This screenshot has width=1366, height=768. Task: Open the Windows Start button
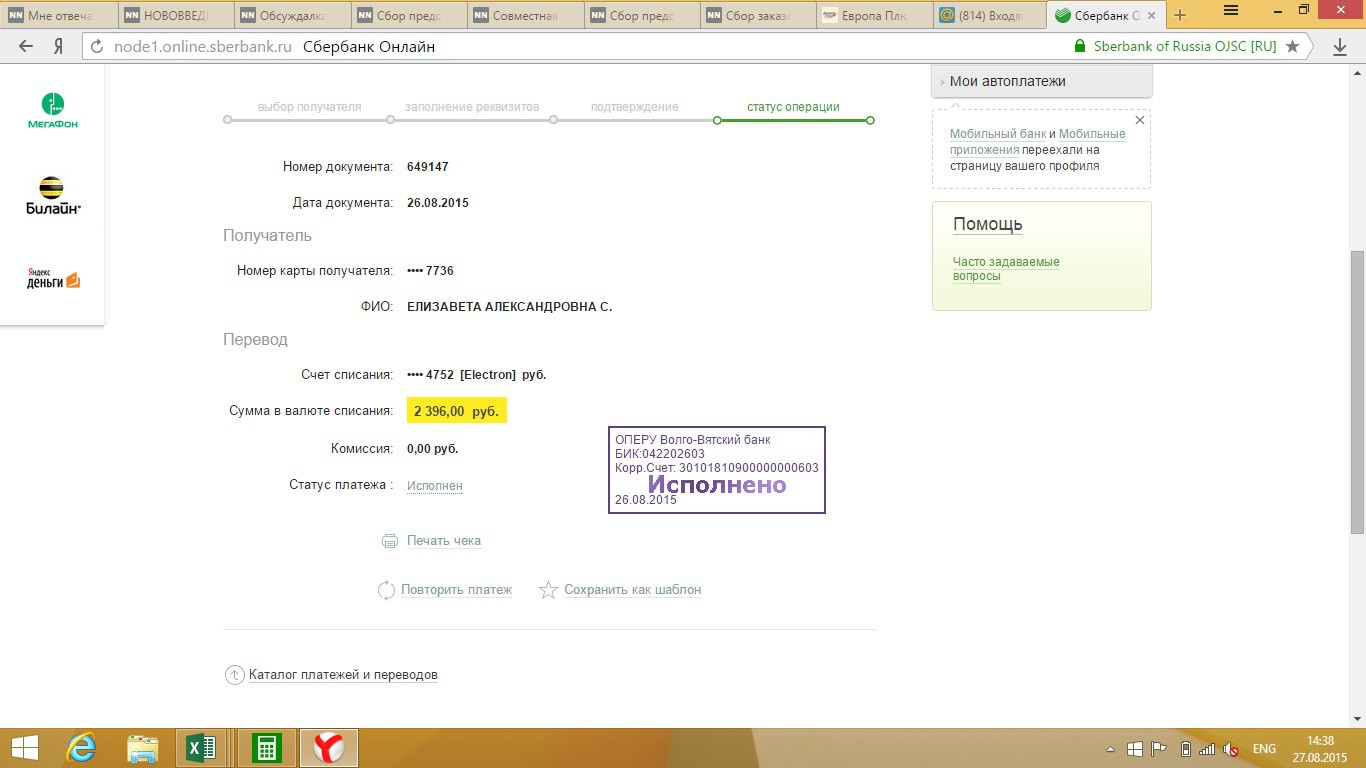[x=25, y=748]
